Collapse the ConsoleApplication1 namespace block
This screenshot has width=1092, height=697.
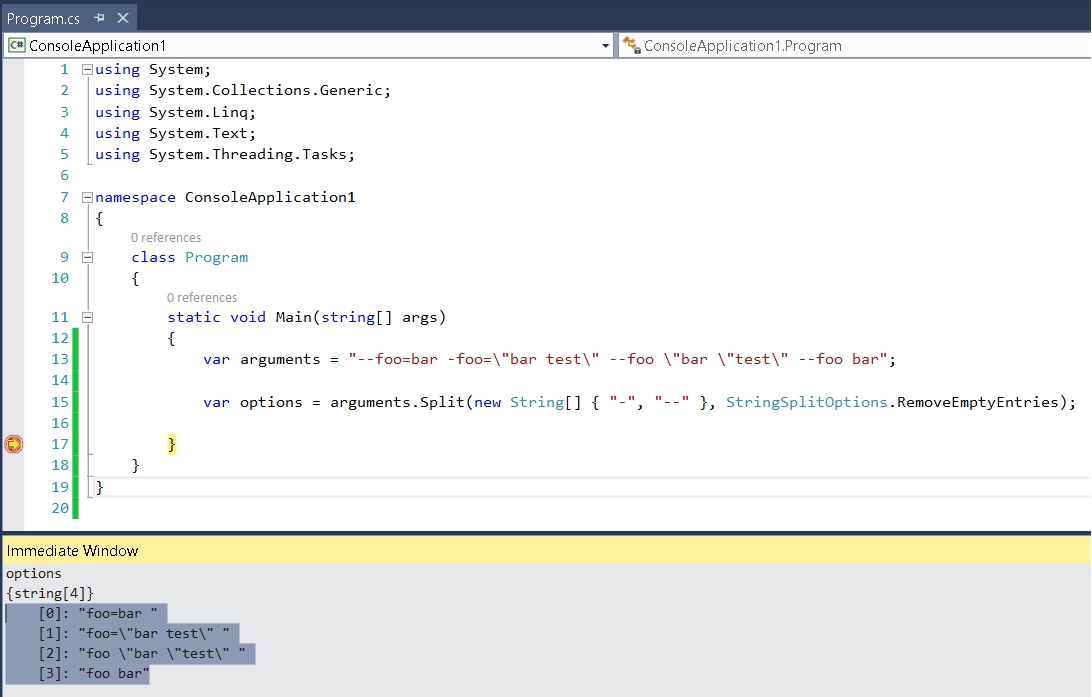(87, 197)
